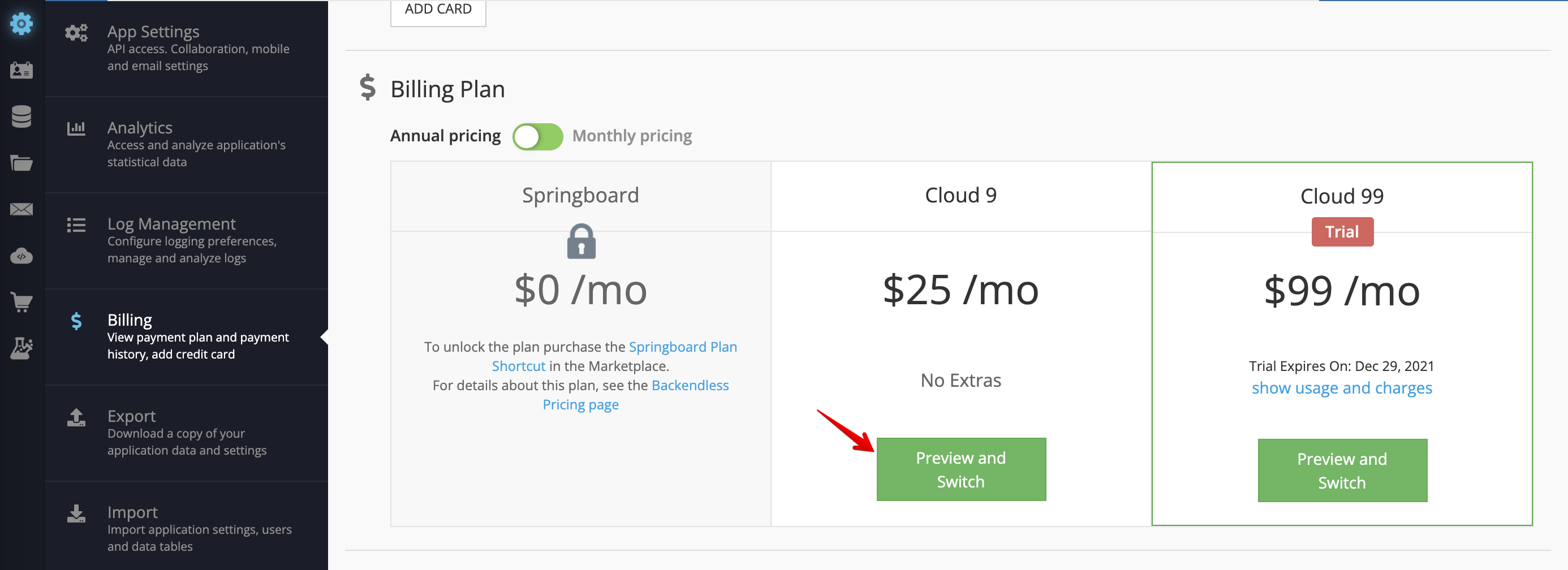Open the settings gear icon in the left rail

coord(21,24)
